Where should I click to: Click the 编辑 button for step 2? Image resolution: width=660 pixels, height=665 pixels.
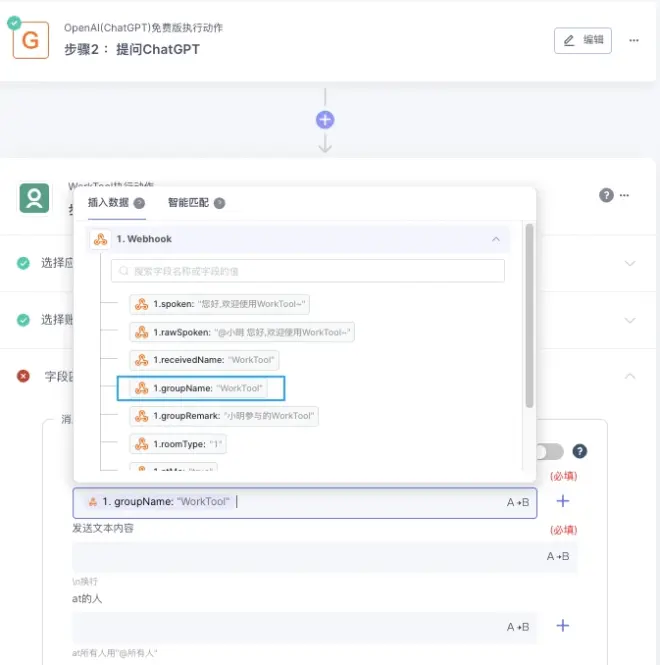coord(582,40)
